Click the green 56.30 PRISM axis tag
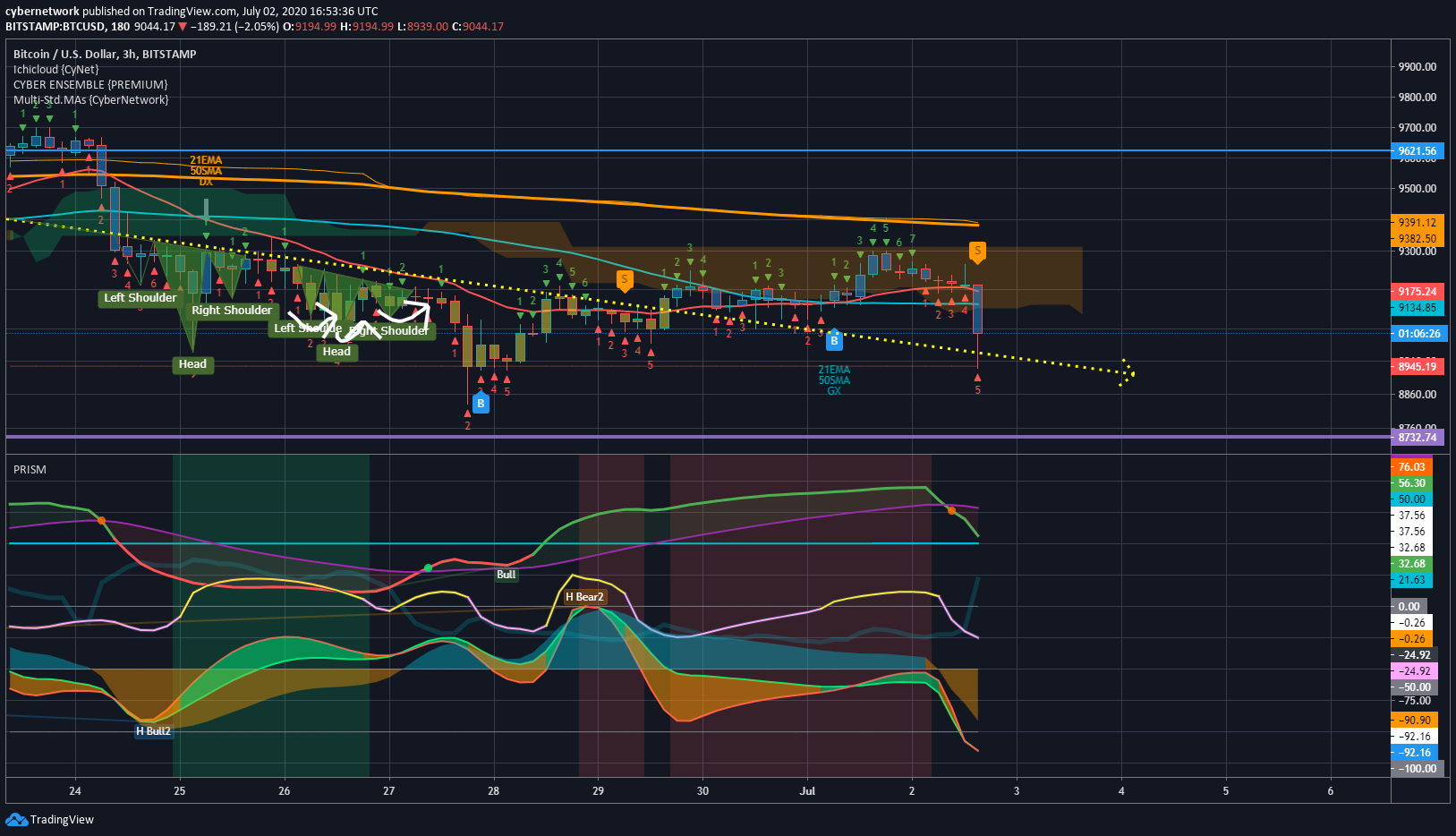Image resolution: width=1456 pixels, height=836 pixels. [x=1411, y=483]
